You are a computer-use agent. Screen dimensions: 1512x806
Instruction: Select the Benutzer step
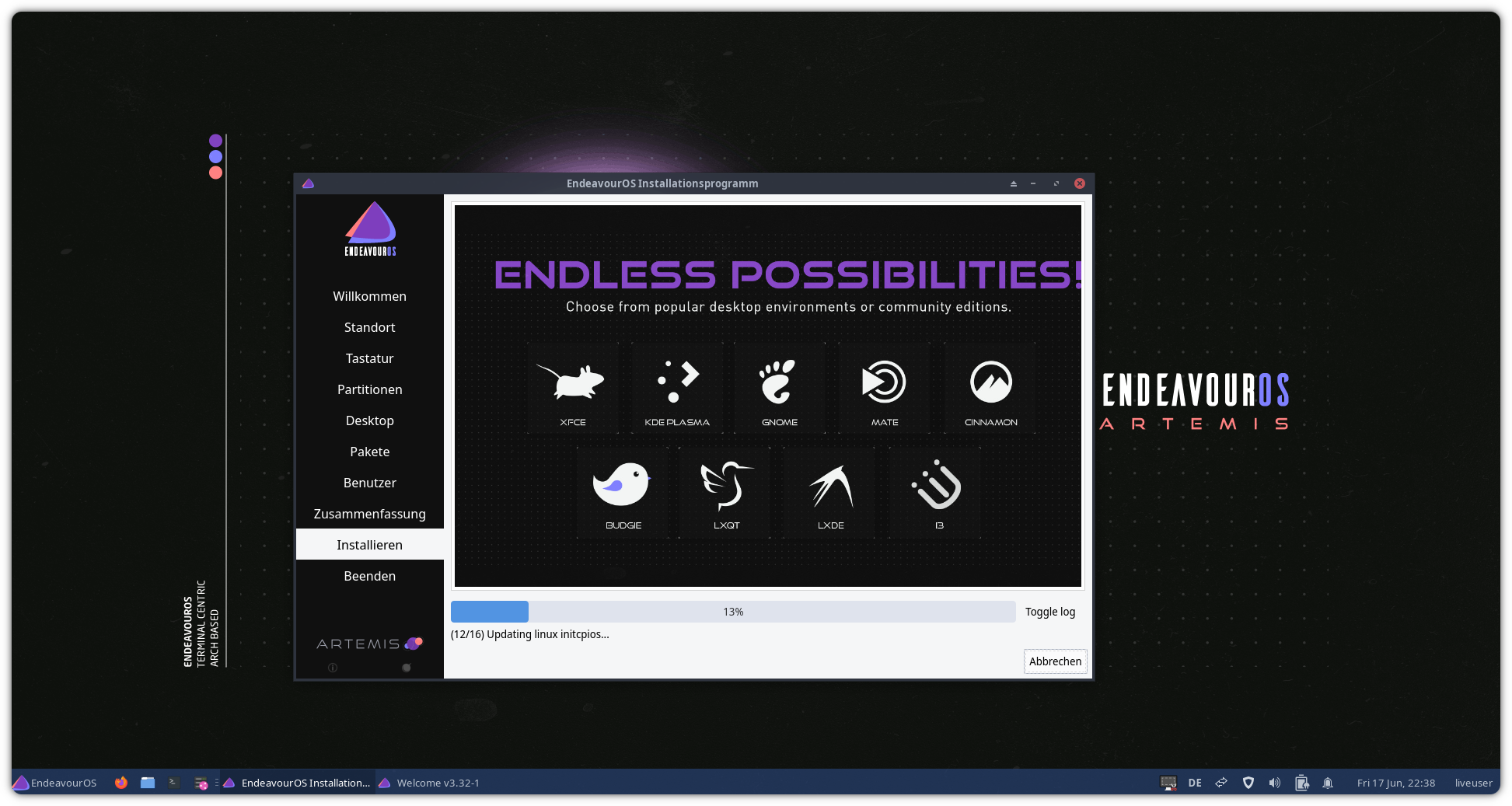370,483
